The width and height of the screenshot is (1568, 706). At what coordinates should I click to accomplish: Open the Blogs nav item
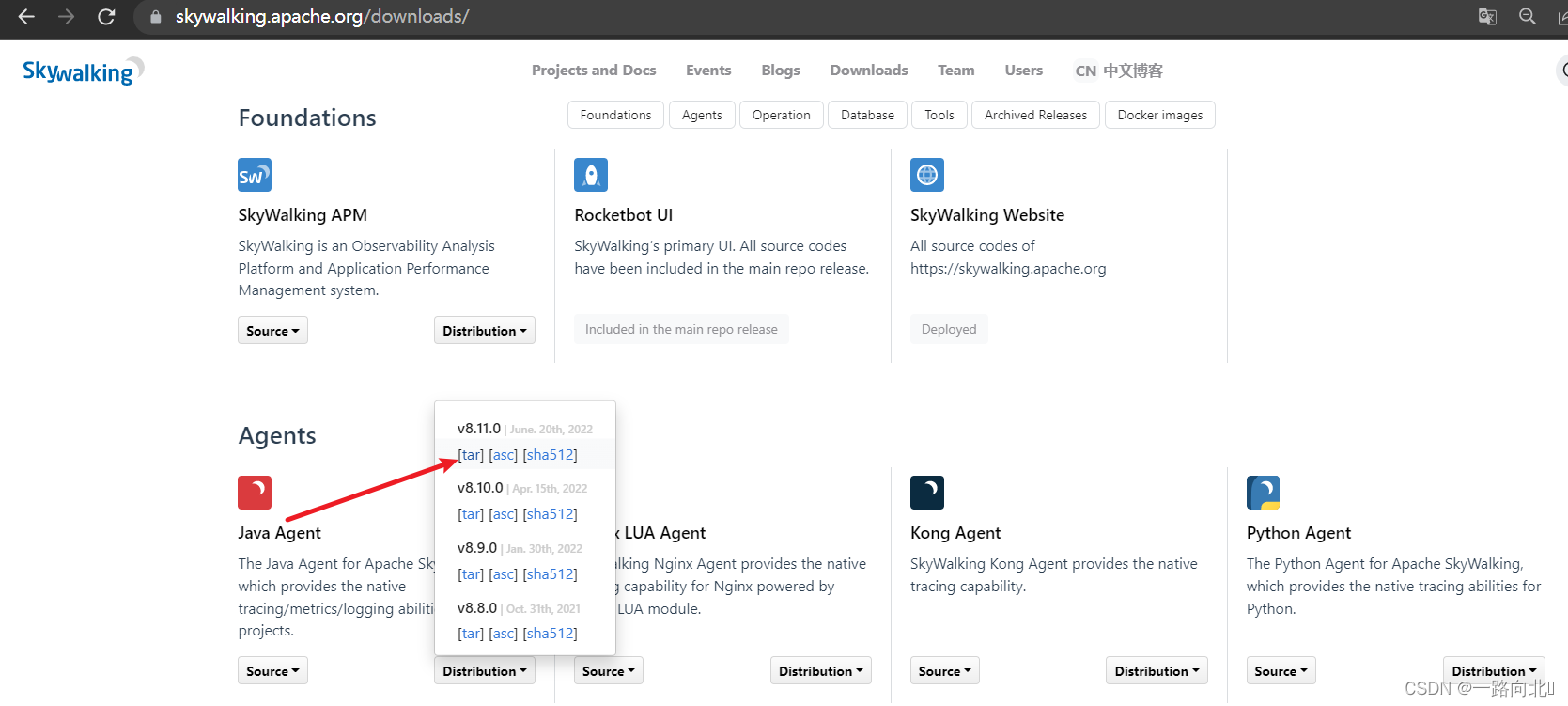[x=781, y=71]
